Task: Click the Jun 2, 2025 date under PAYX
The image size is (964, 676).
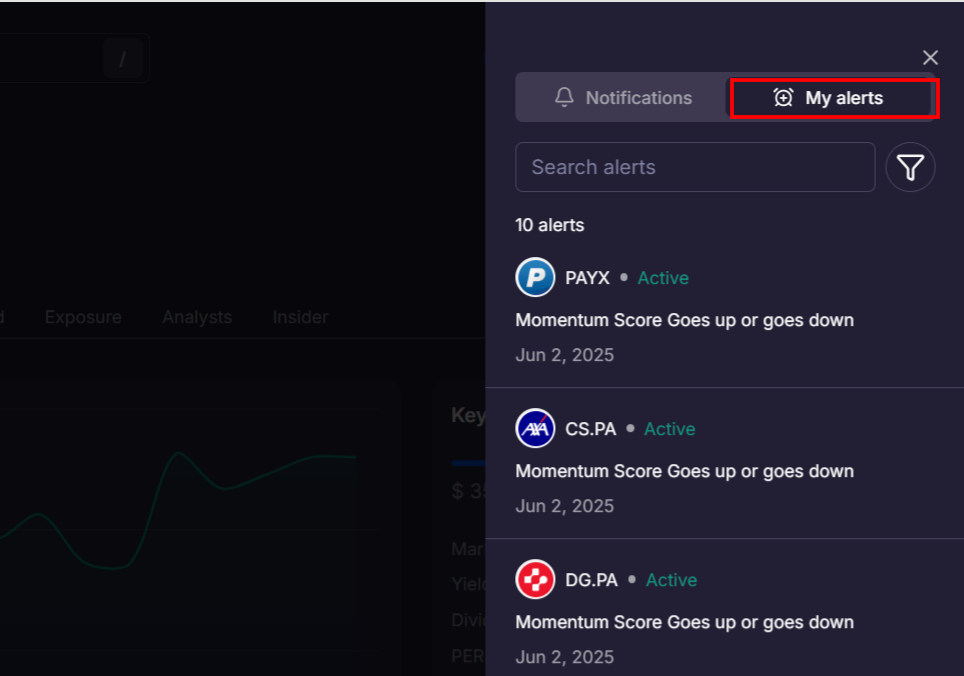Action: pyautogui.click(x=564, y=355)
